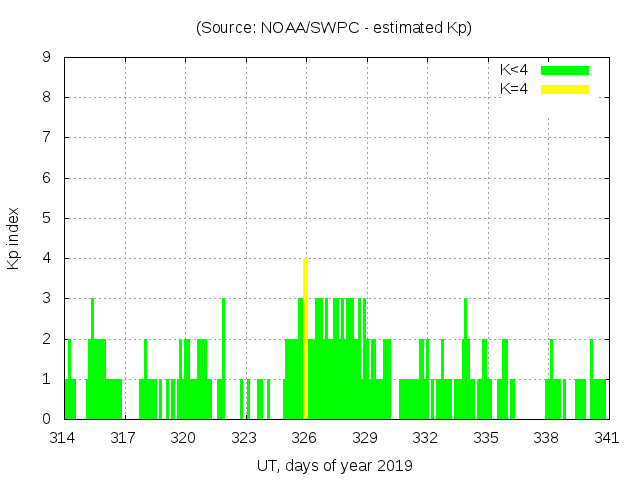The height and width of the screenshot is (480, 640).
Task: Click the yellow K=4 legend swatch
Action: click(565, 89)
